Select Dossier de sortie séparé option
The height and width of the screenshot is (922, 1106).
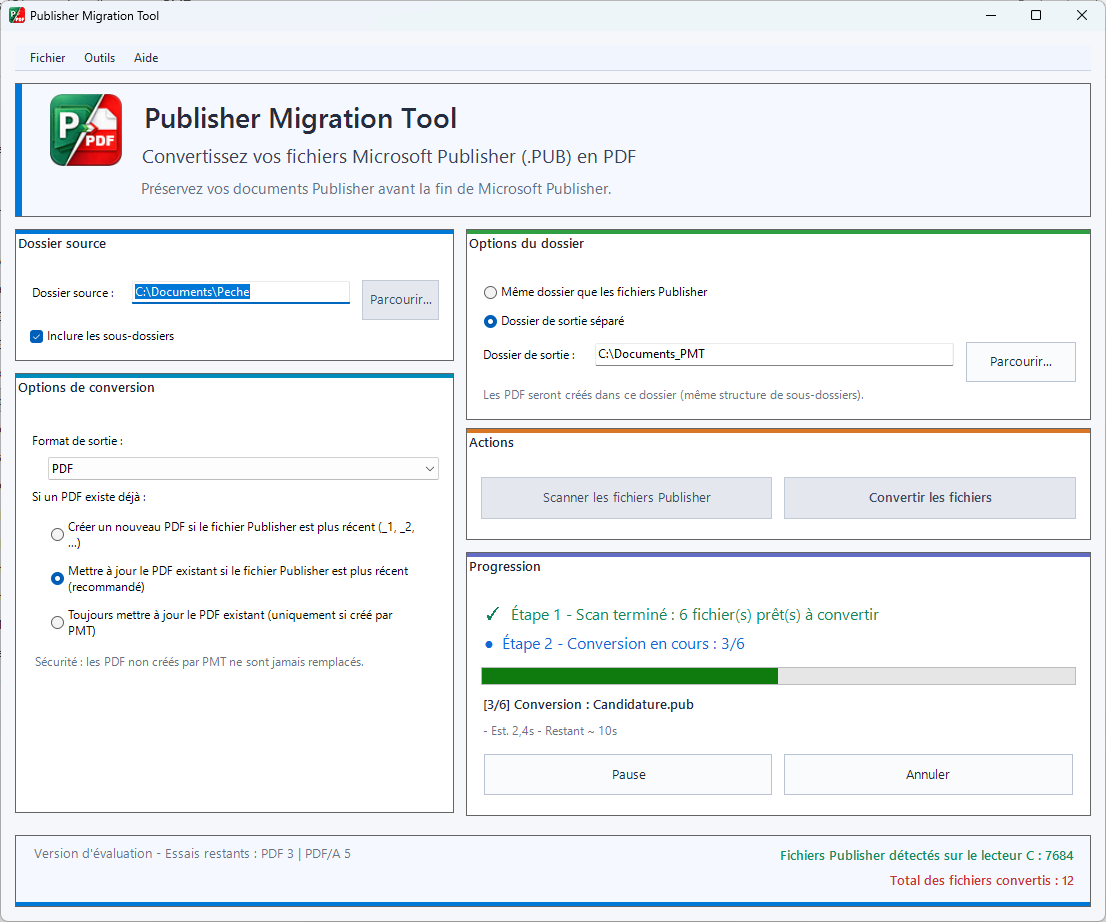click(490, 322)
